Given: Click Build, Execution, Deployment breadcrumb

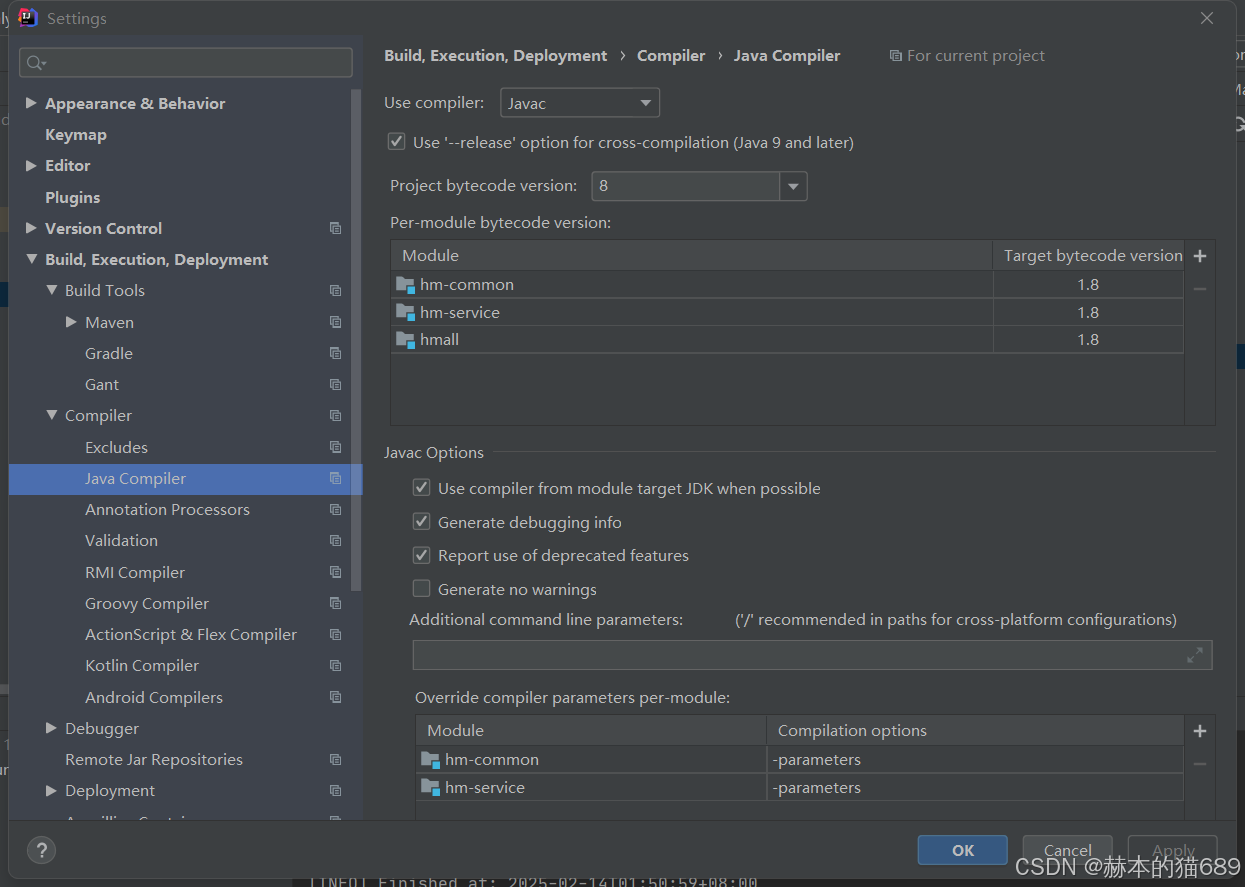Looking at the screenshot, I should (x=496, y=56).
